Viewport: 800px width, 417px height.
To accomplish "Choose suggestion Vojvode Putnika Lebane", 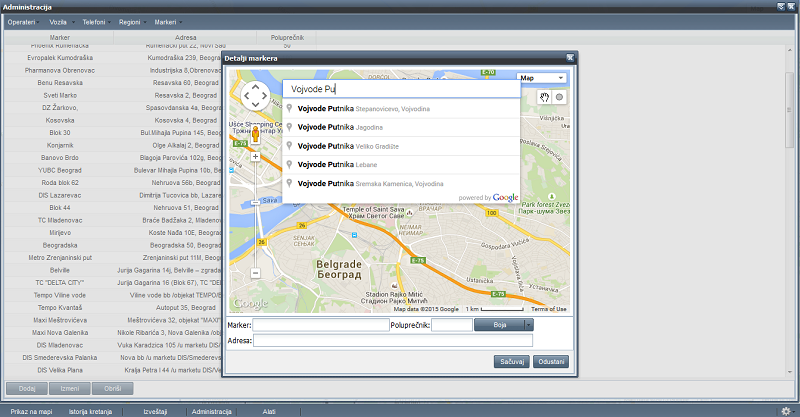I will pos(402,164).
